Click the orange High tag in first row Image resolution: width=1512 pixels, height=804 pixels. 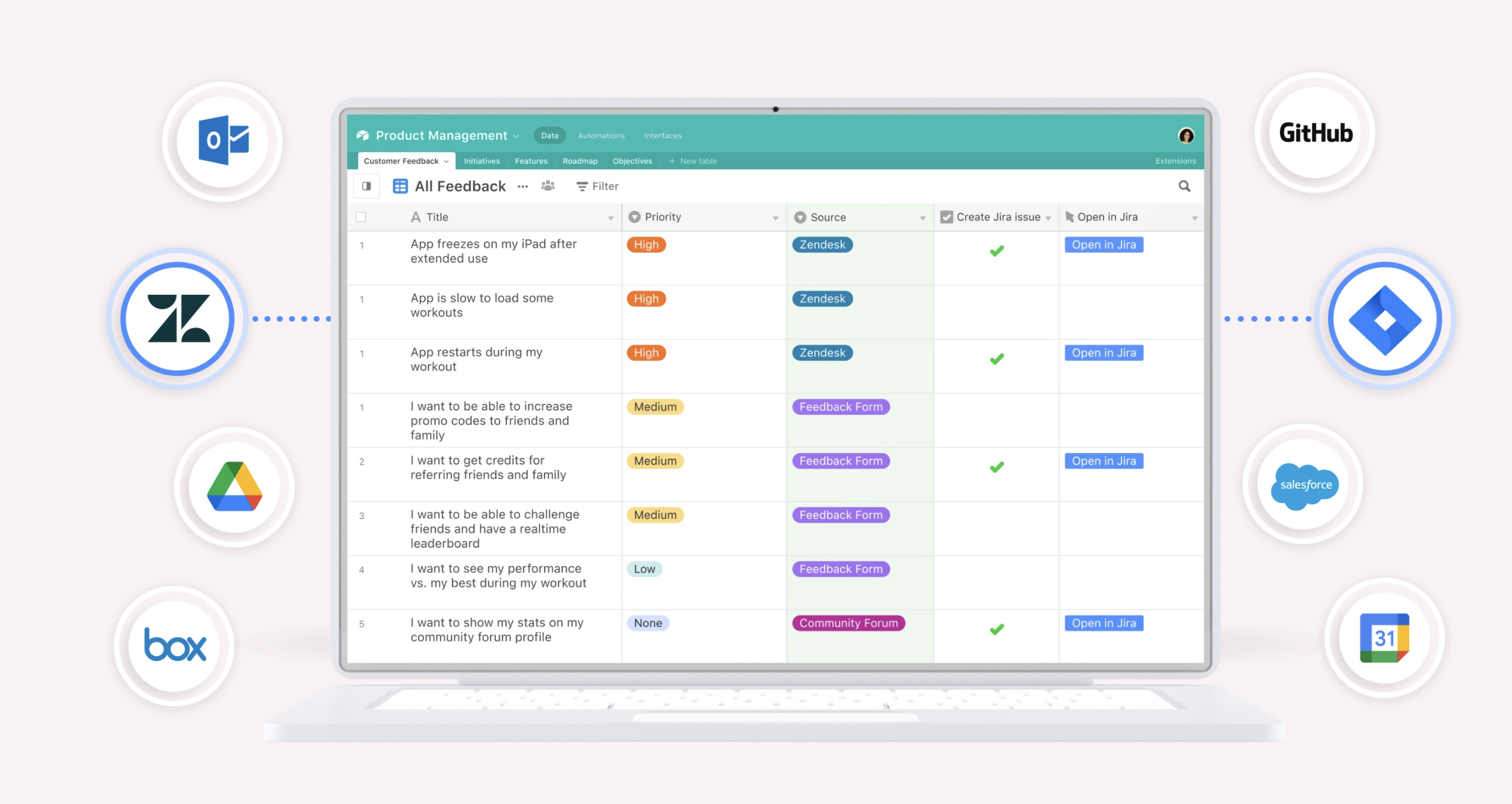pyautogui.click(x=646, y=244)
